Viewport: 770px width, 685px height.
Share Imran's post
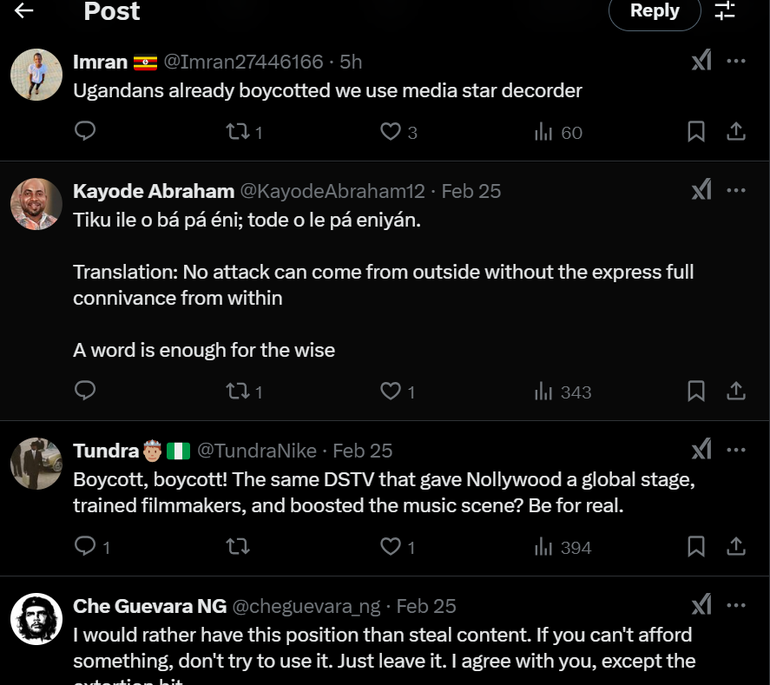coord(735,131)
